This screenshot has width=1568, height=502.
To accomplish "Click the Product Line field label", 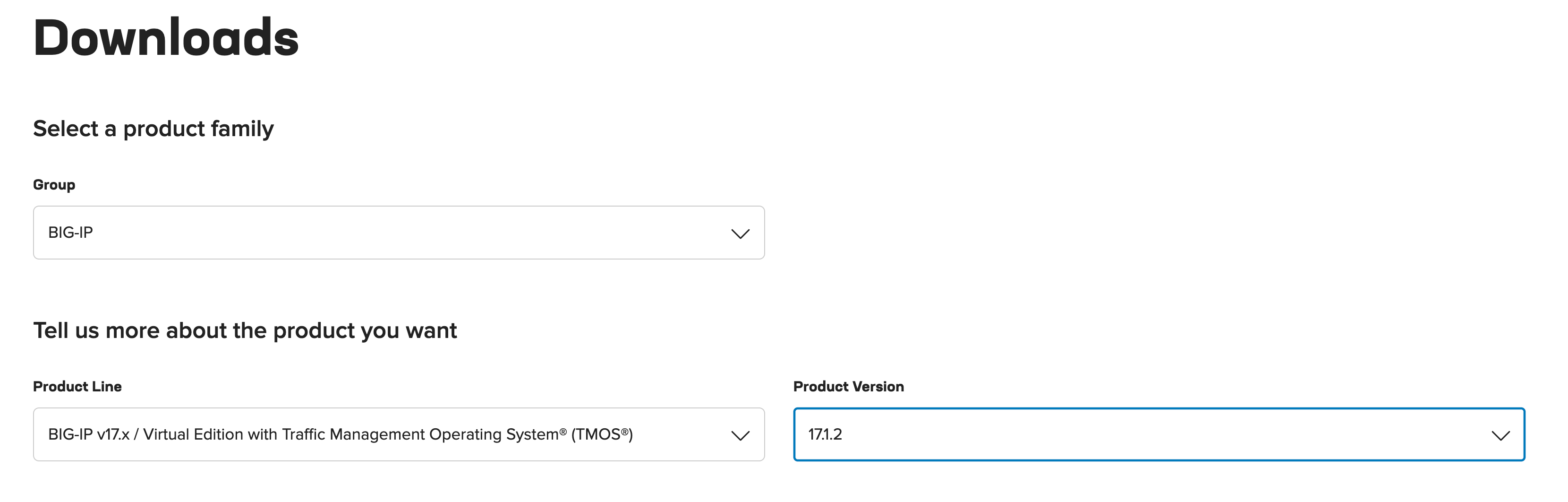I will [77, 386].
